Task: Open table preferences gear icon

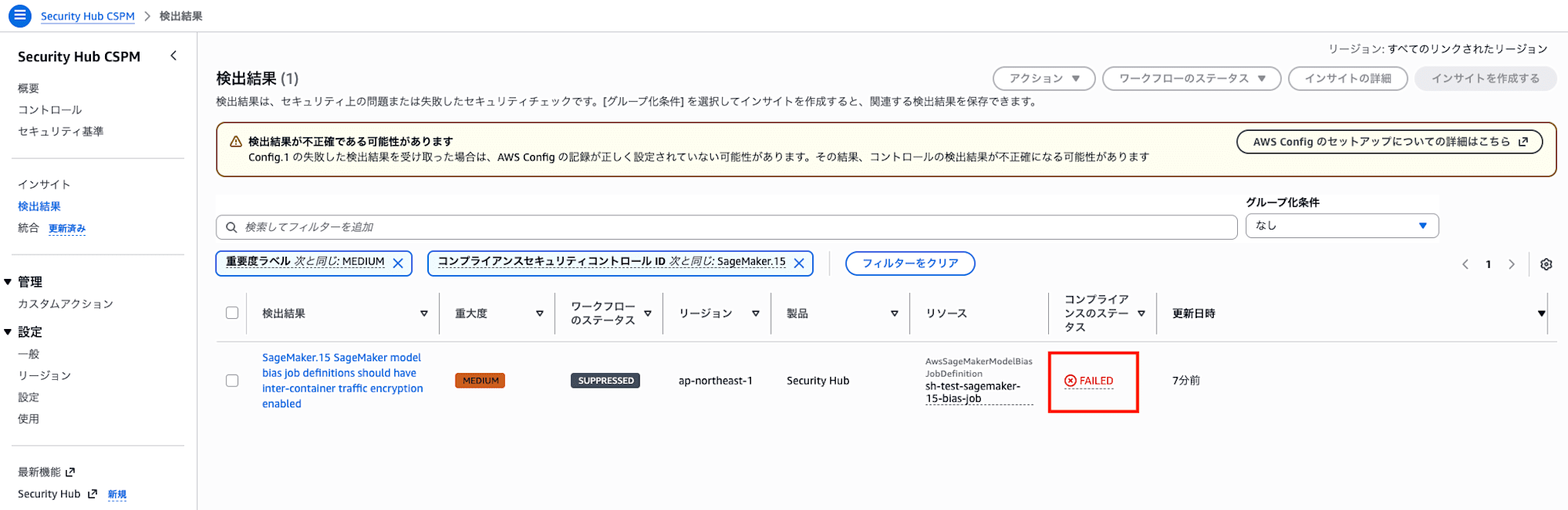Action: (x=1546, y=264)
